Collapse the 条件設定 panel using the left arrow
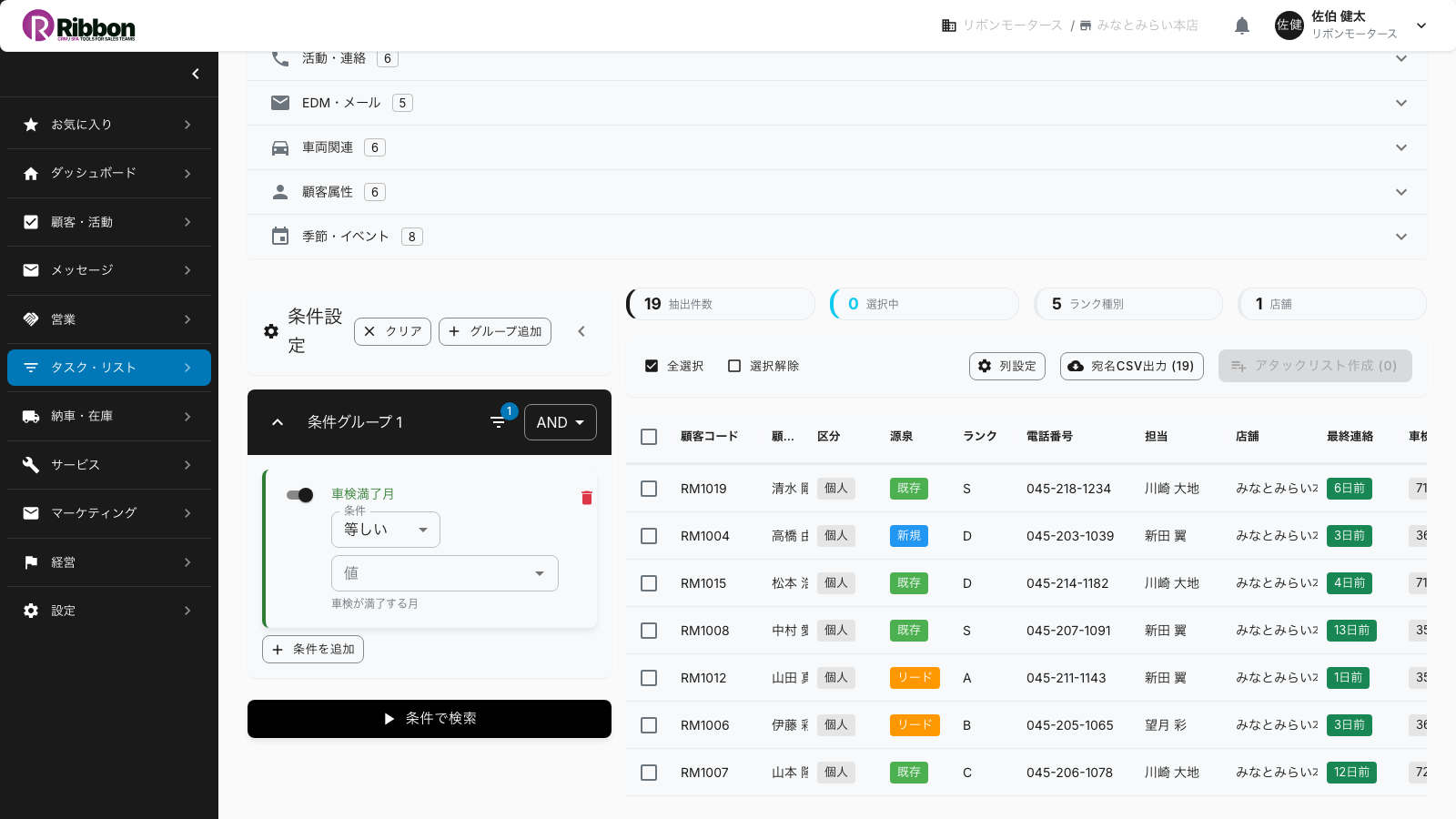 pyautogui.click(x=581, y=331)
